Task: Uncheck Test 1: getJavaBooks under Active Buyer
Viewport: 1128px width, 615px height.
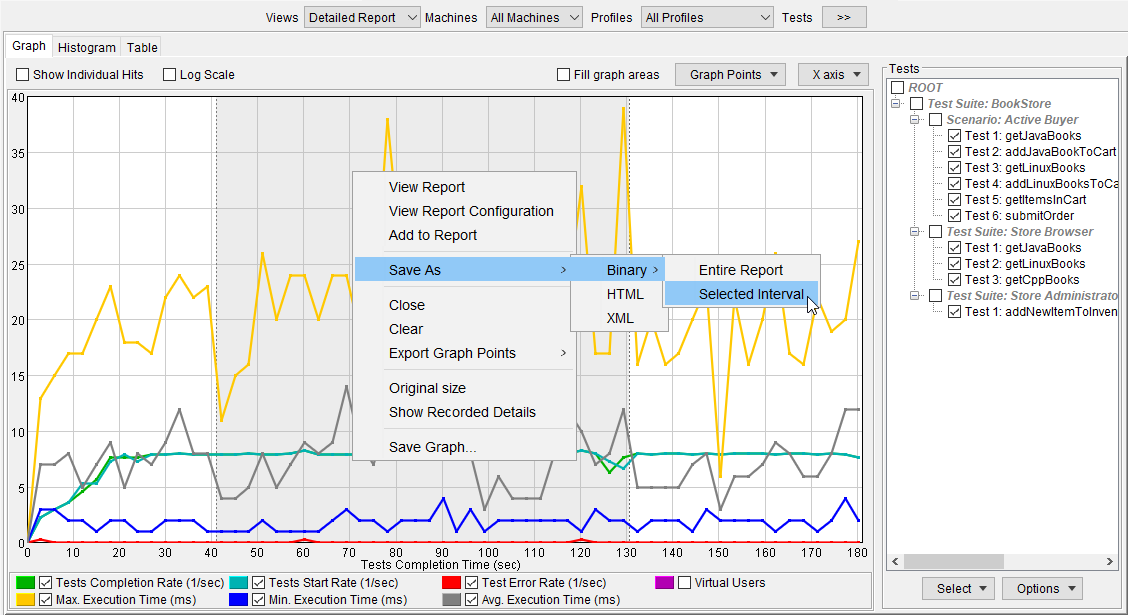Action: click(x=954, y=136)
